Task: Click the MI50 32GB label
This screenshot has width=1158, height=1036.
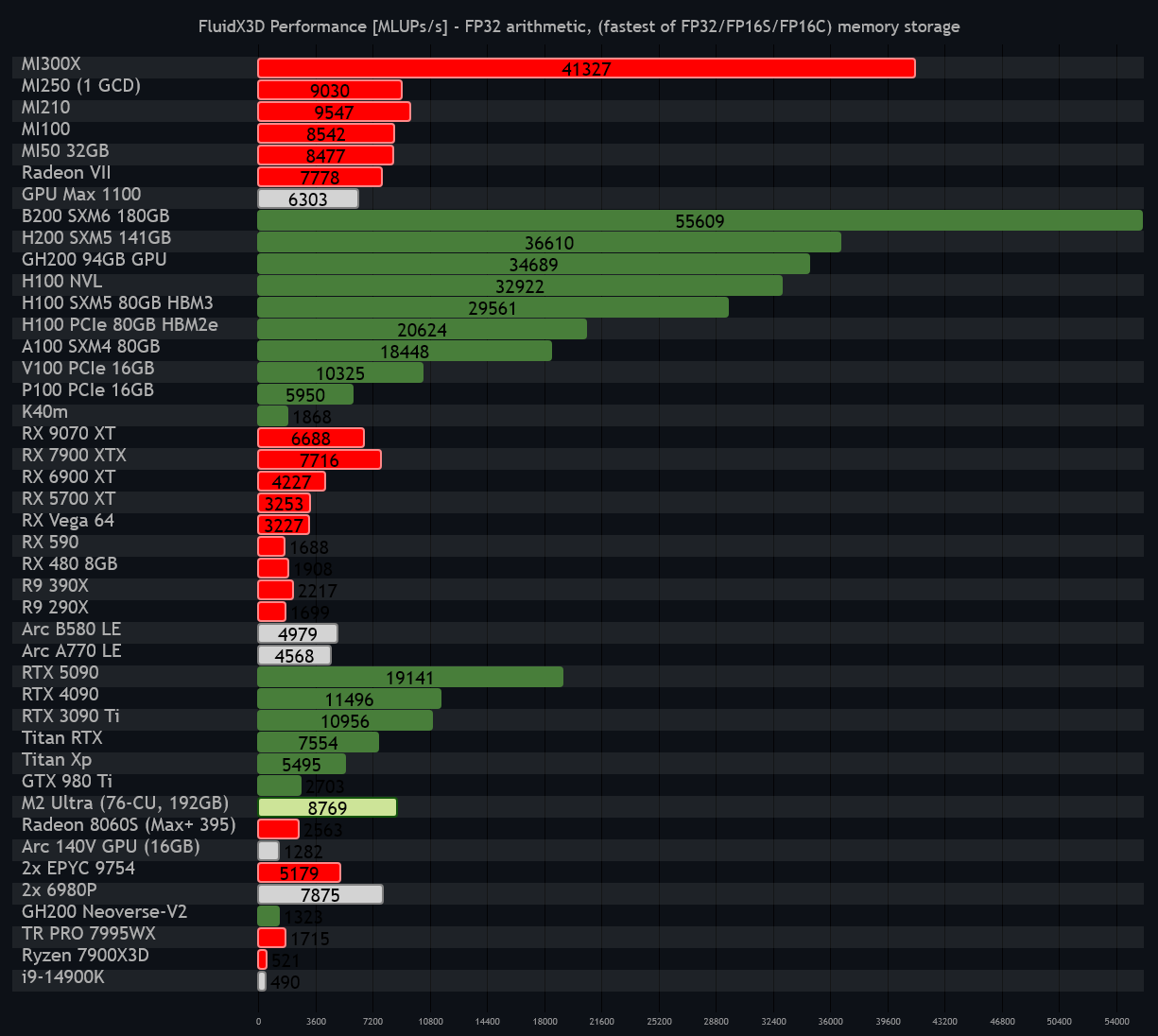Action: pos(65,151)
